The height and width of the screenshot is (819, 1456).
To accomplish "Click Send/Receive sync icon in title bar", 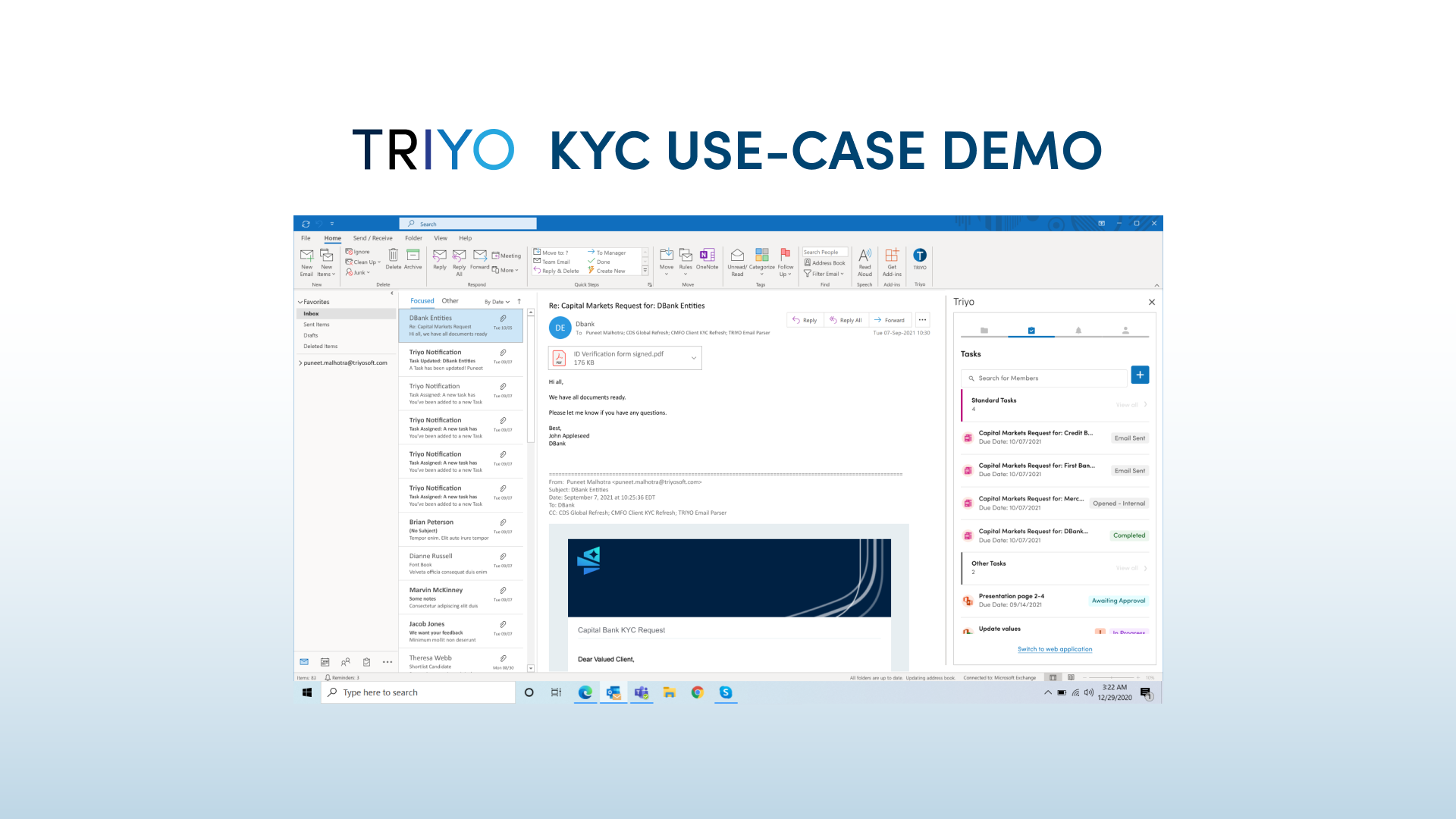I will point(306,224).
